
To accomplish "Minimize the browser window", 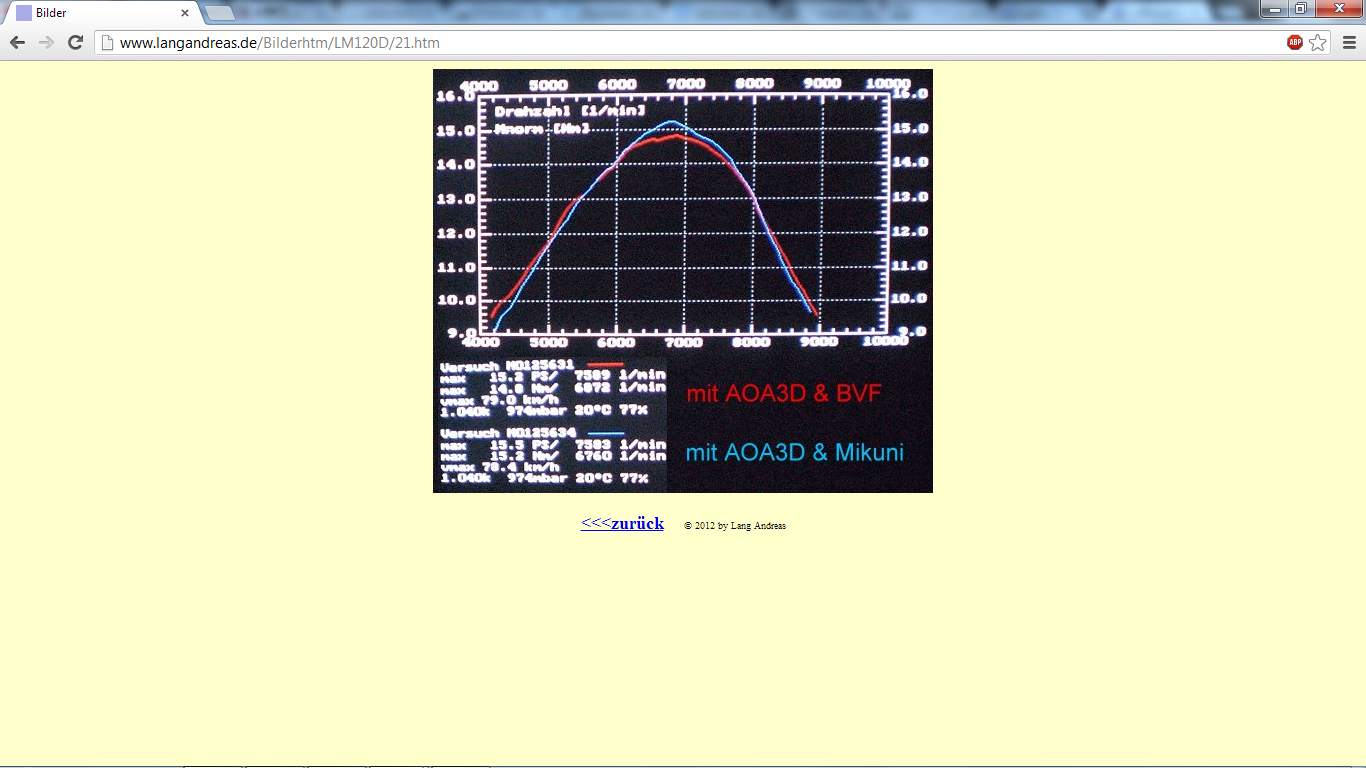I will [x=1274, y=9].
